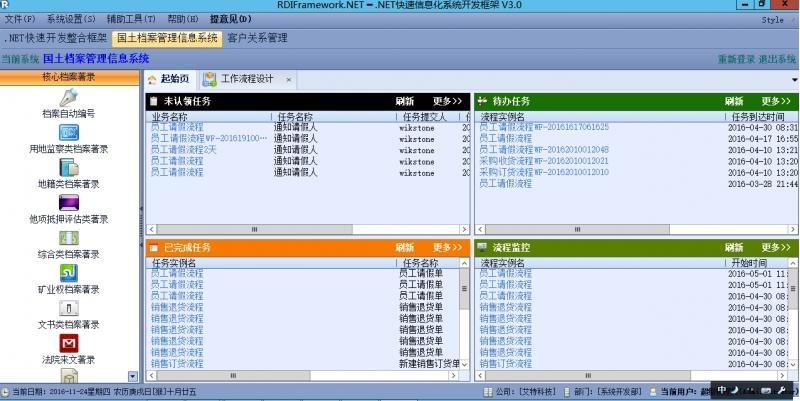Open the Style menu
This screenshot has width=800, height=401.
(772, 20)
